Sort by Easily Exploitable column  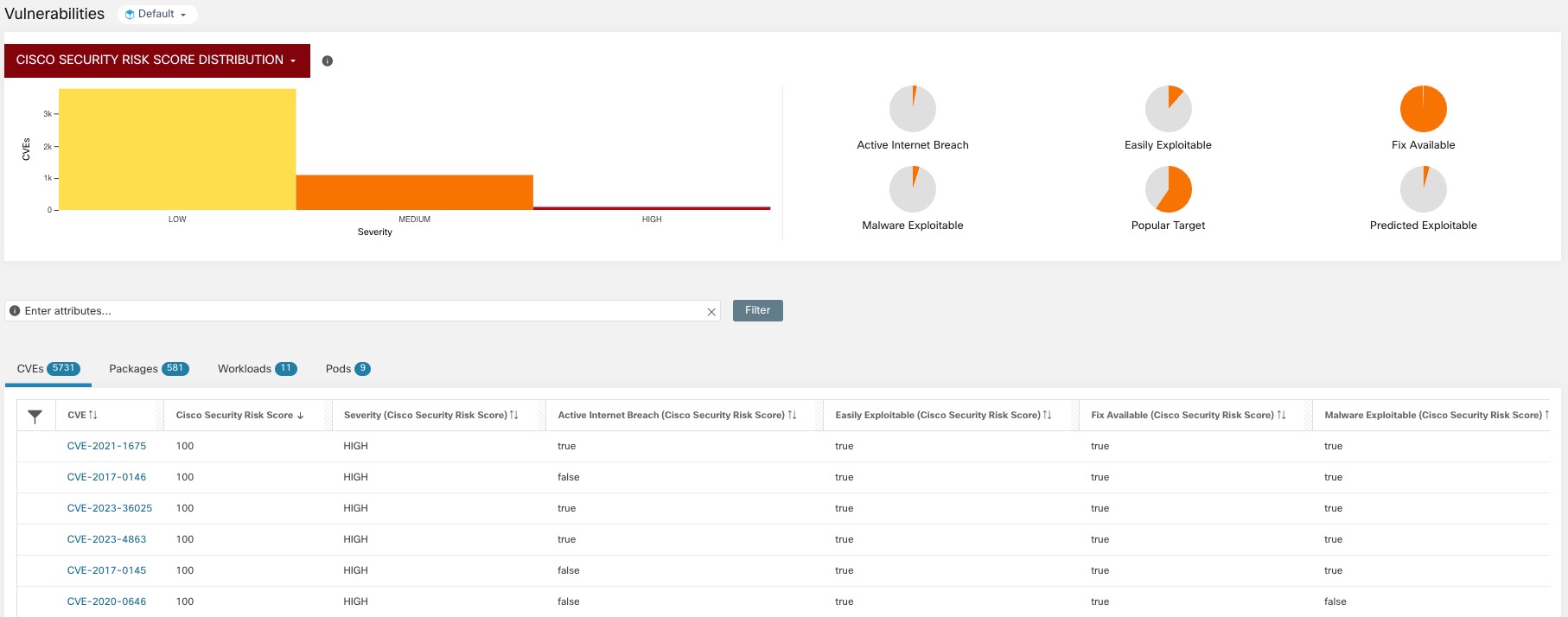pos(944,416)
